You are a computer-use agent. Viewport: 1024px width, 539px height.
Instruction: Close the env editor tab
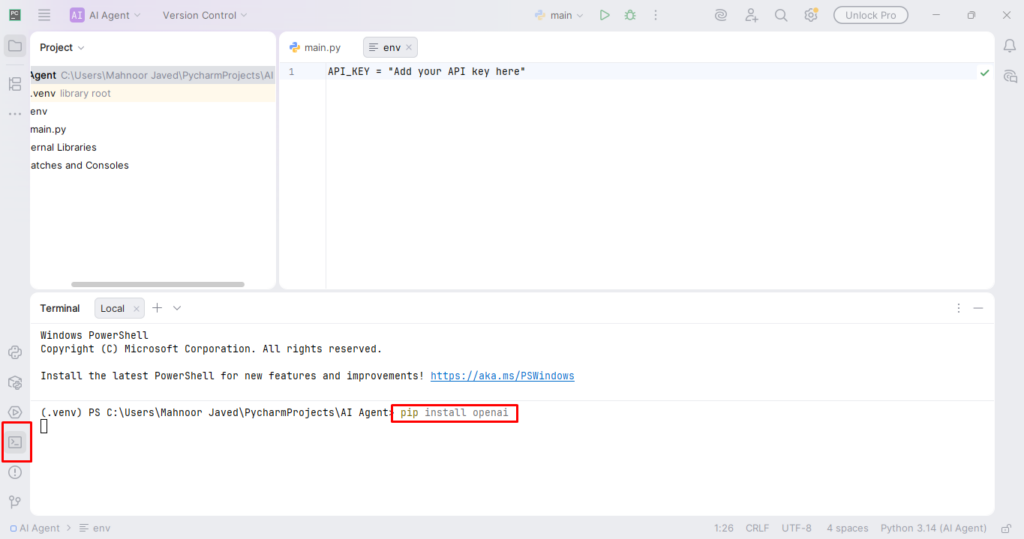[409, 48]
